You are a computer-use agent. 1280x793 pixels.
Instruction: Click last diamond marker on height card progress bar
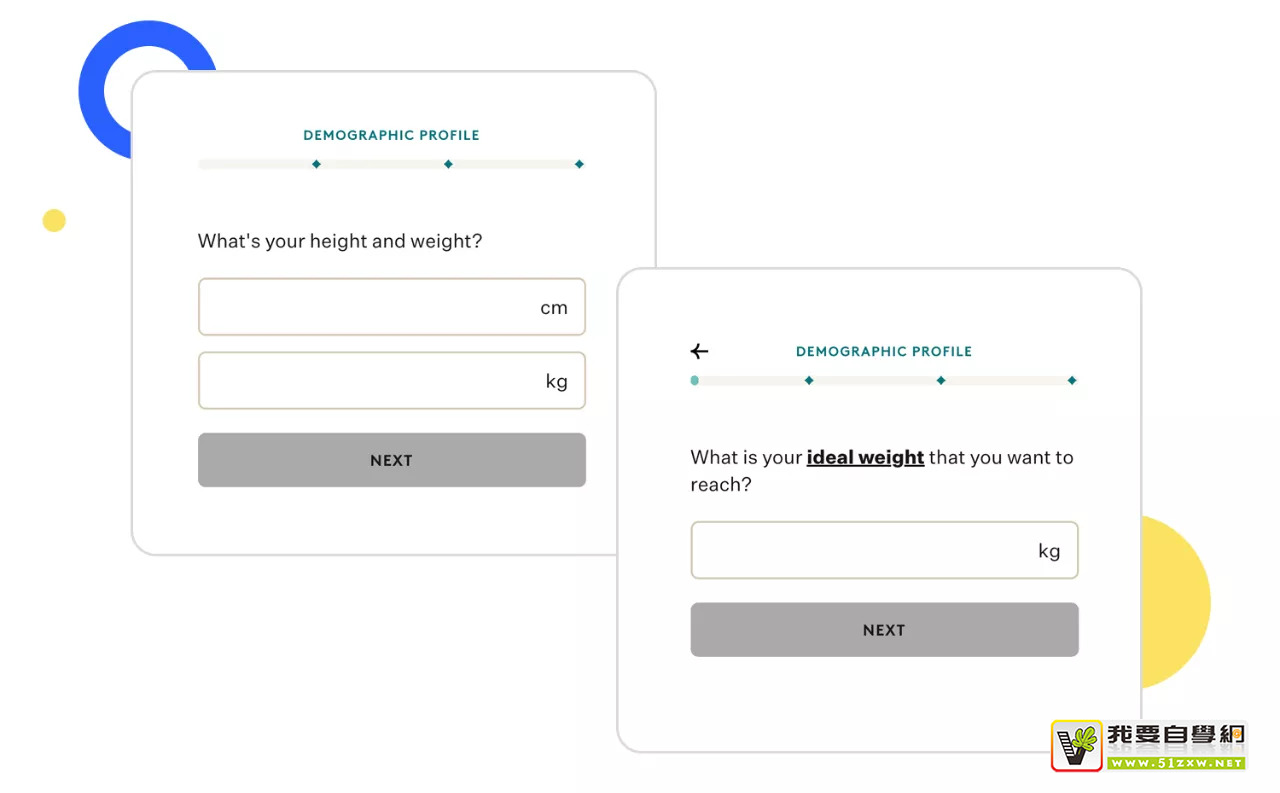[579, 164]
